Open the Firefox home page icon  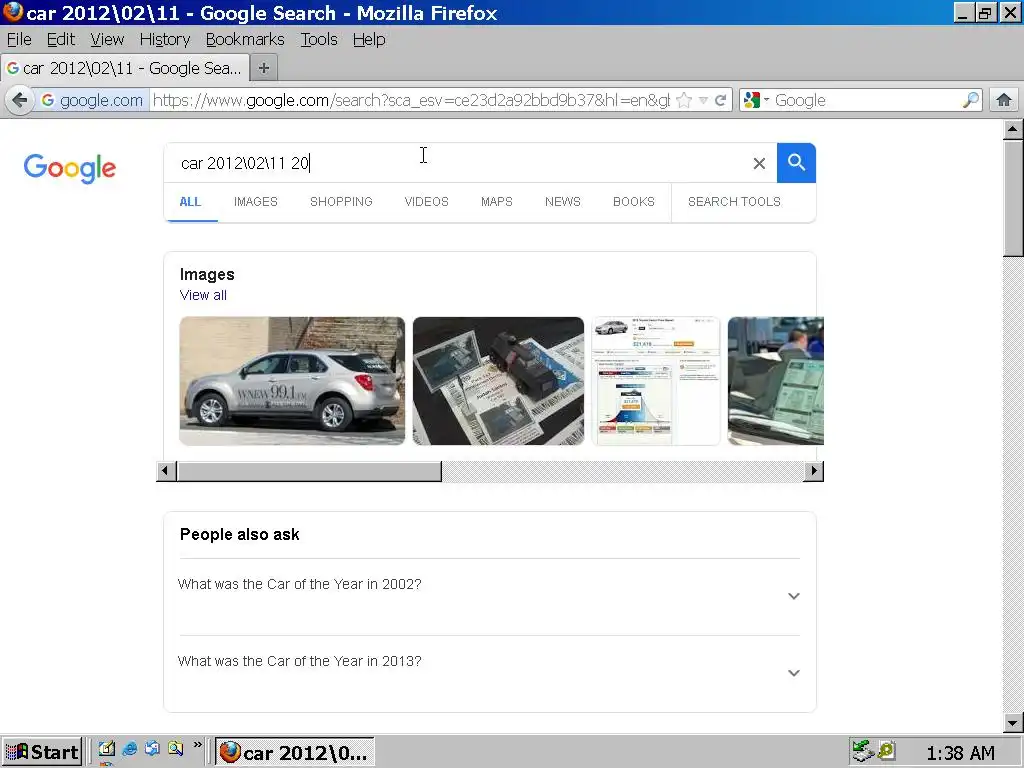click(x=1004, y=100)
